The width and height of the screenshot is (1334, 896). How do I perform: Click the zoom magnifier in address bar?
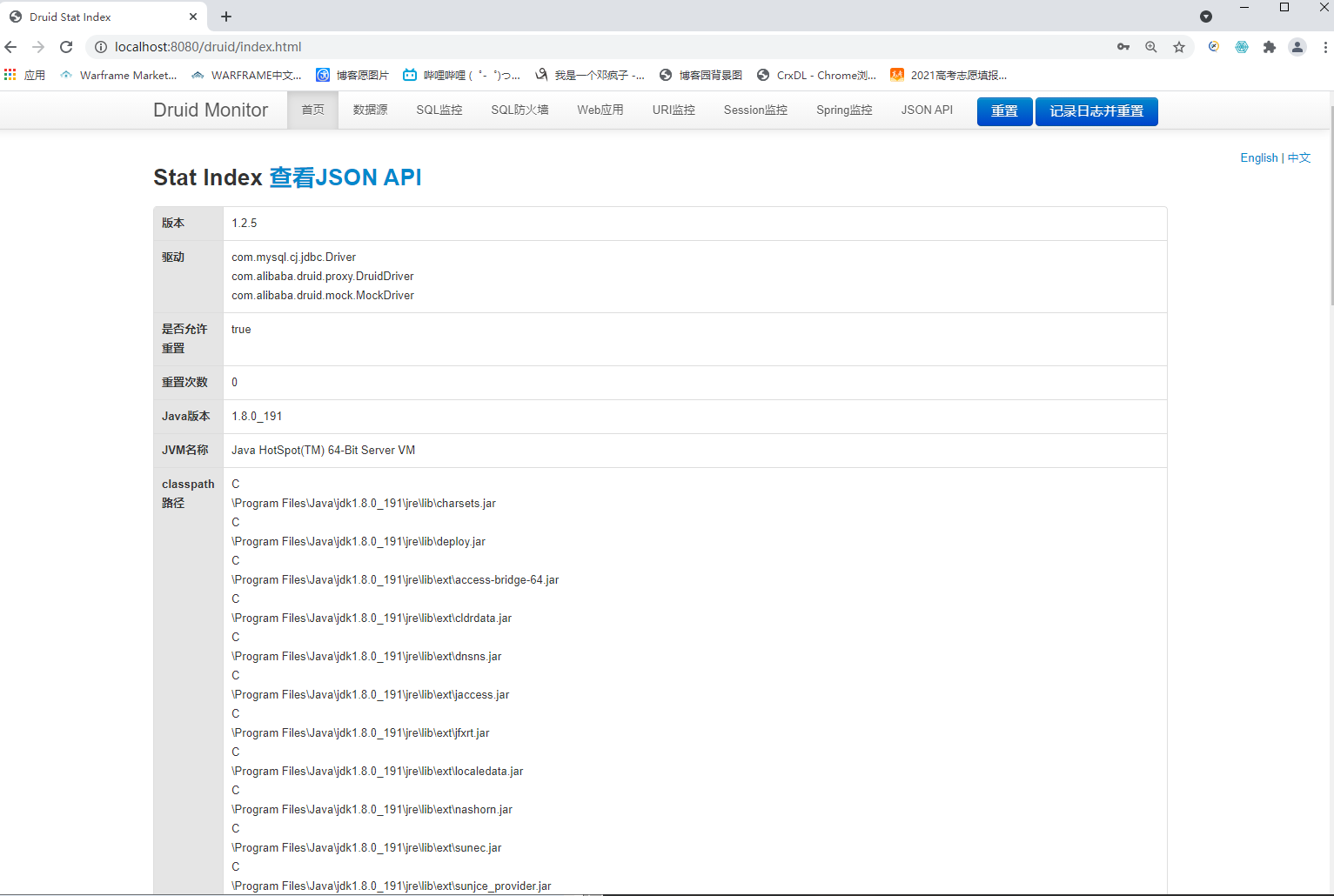[1151, 47]
